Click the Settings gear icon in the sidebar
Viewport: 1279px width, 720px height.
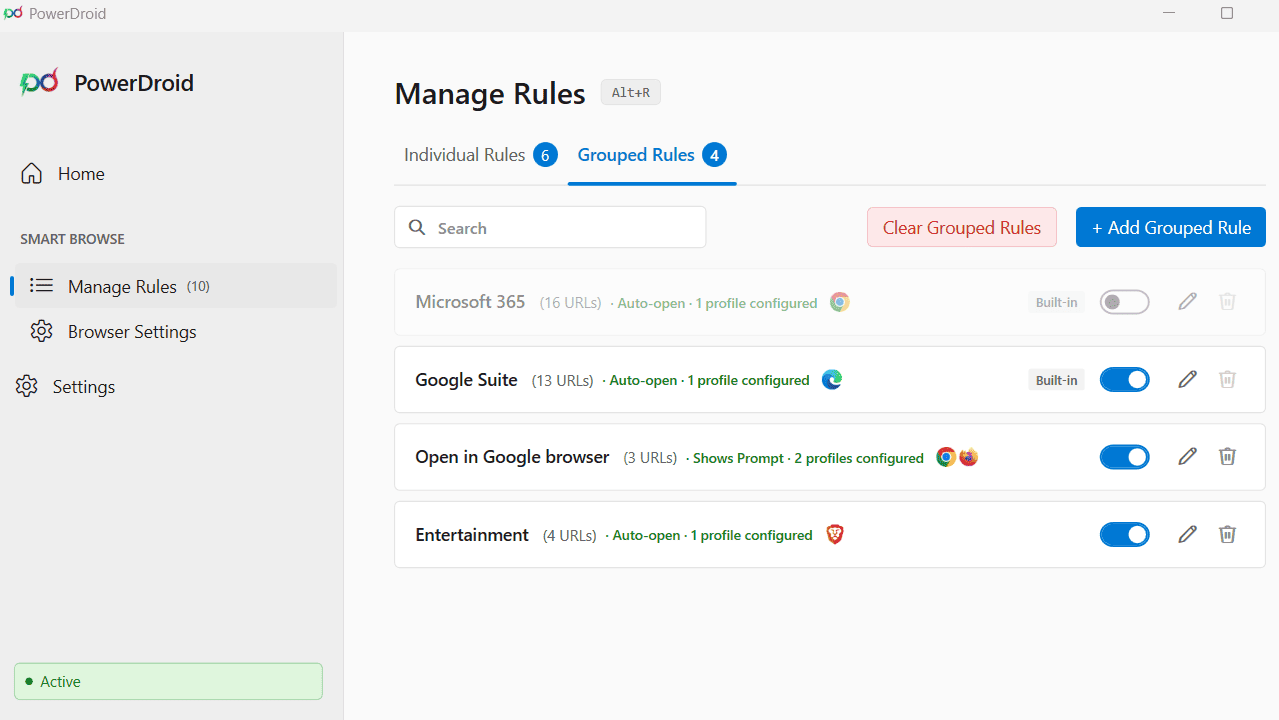click(27, 387)
